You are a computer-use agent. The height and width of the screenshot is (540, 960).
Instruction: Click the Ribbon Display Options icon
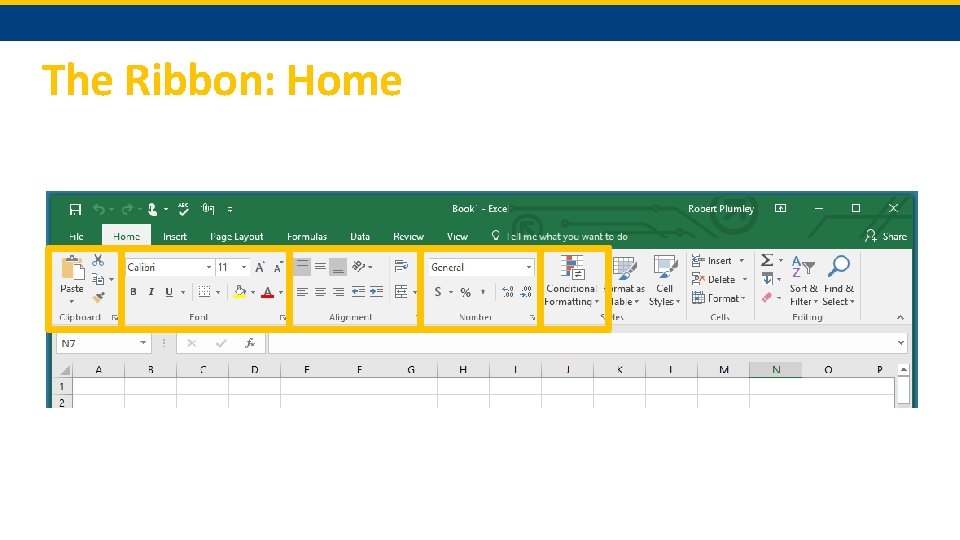(x=781, y=209)
